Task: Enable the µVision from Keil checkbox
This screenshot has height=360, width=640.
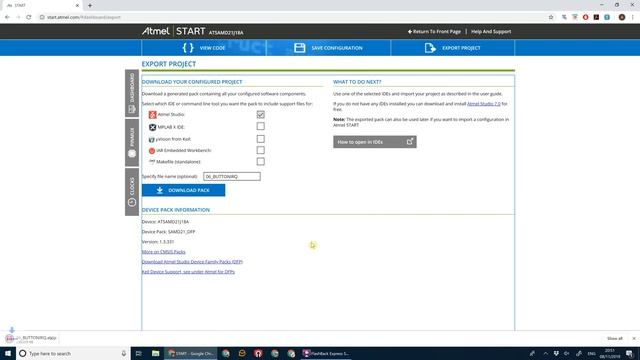Action: pyautogui.click(x=260, y=139)
